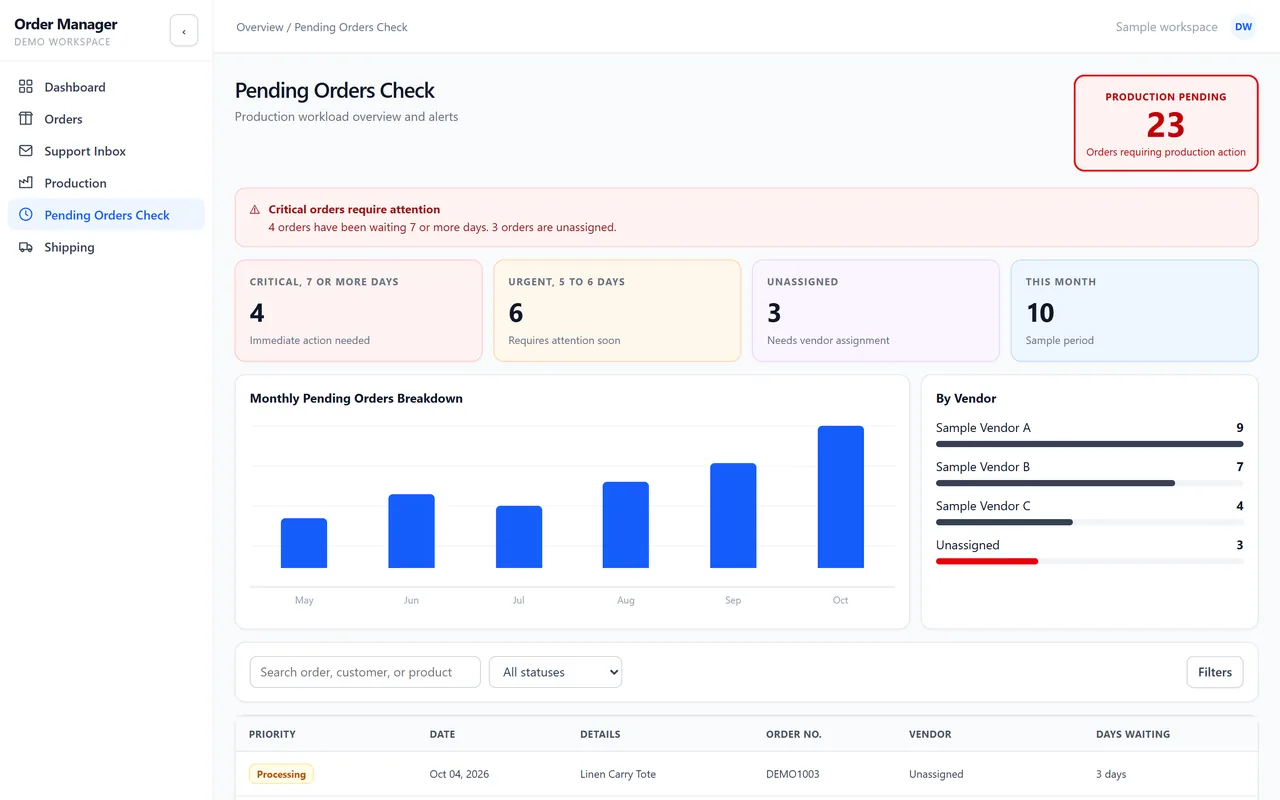Select the Critical, 7 or more days card

click(x=359, y=311)
